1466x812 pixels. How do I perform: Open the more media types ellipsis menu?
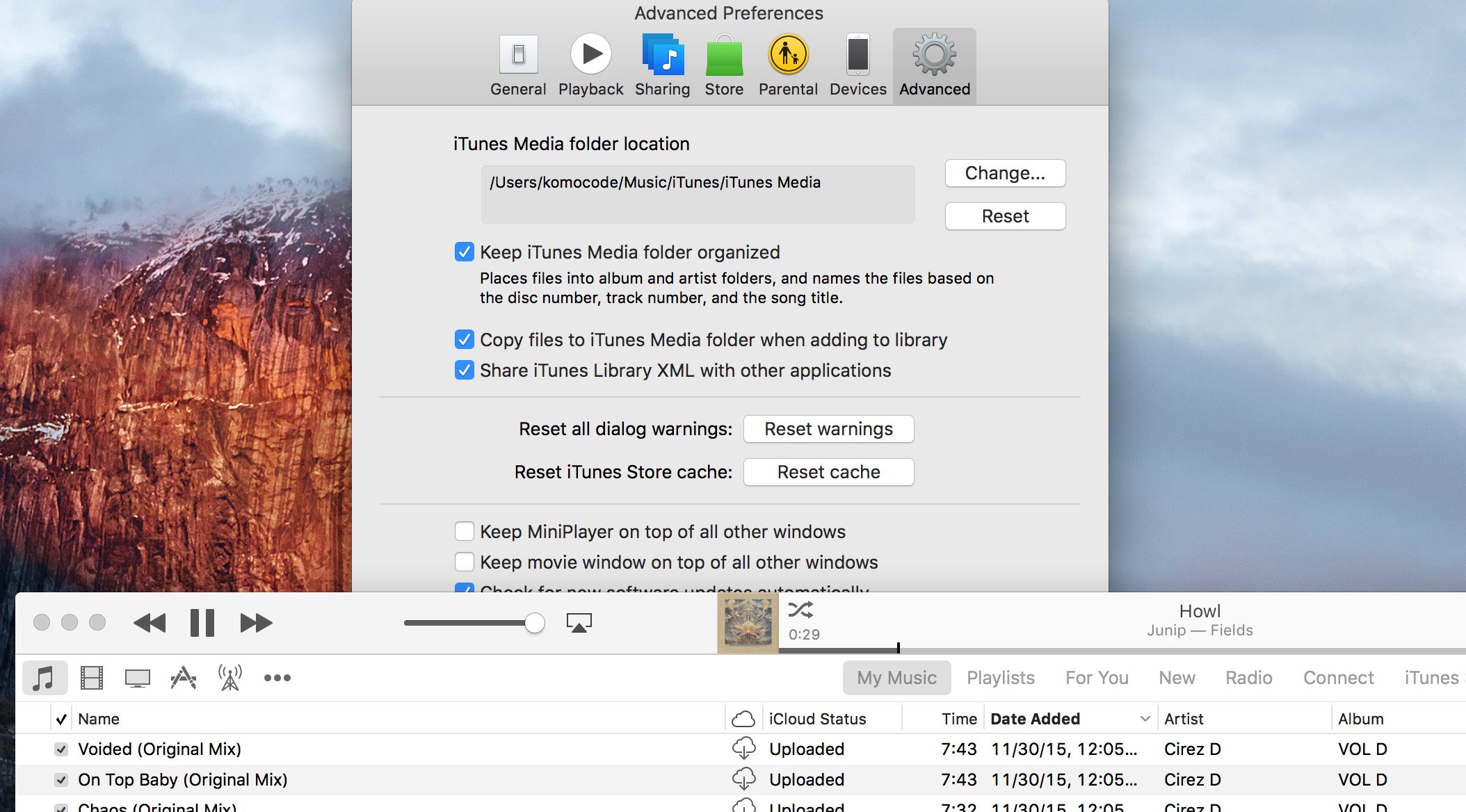(x=277, y=678)
